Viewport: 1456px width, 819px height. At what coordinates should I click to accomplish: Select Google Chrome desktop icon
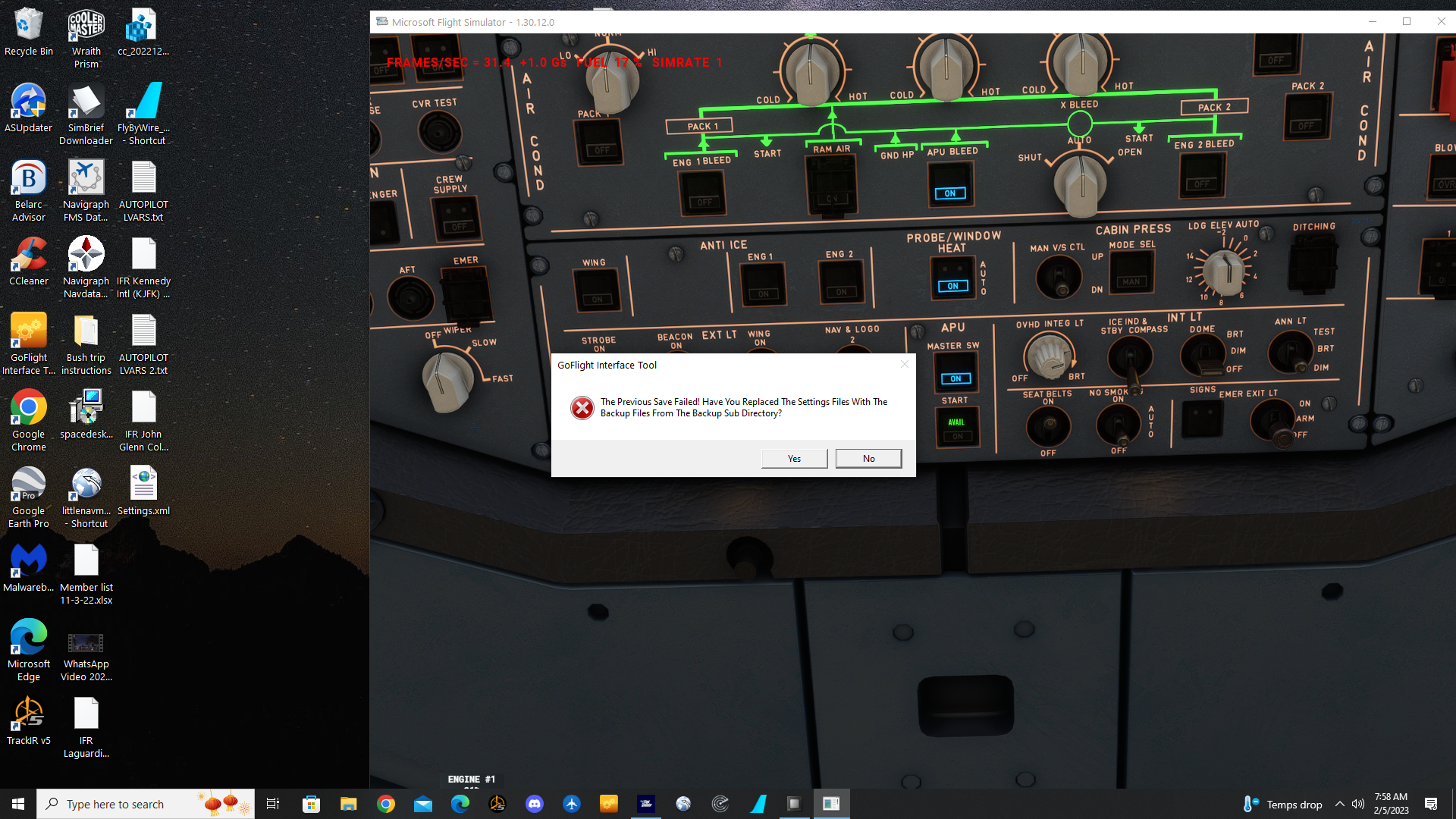pos(29,421)
